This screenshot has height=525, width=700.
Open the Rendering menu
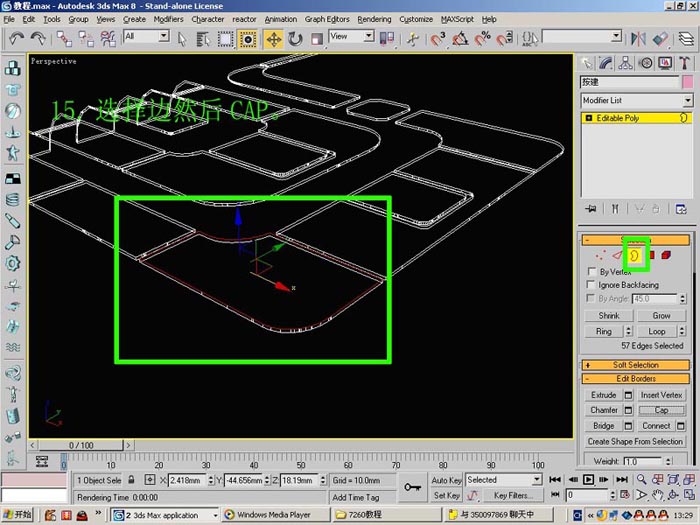click(374, 19)
